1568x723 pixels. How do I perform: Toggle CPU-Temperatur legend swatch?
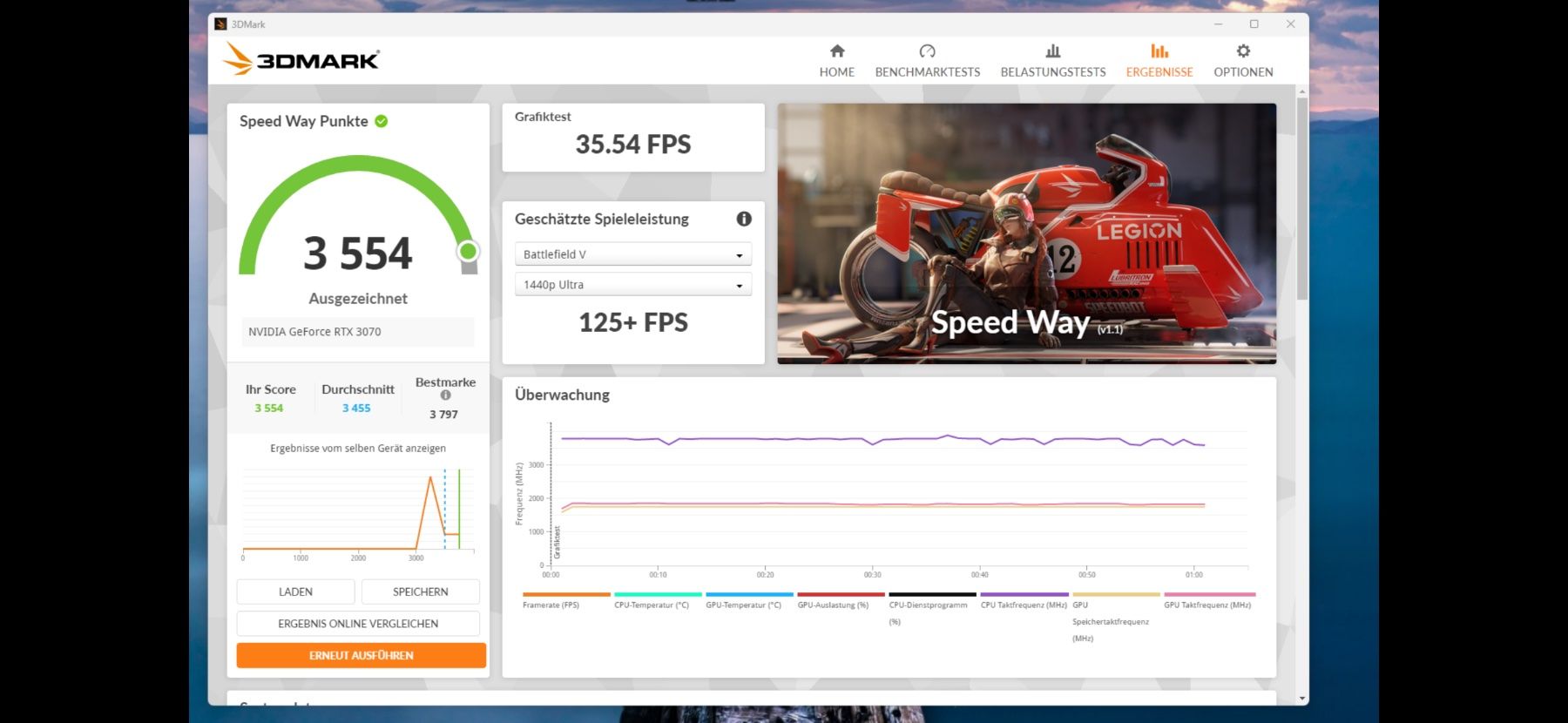[658, 594]
